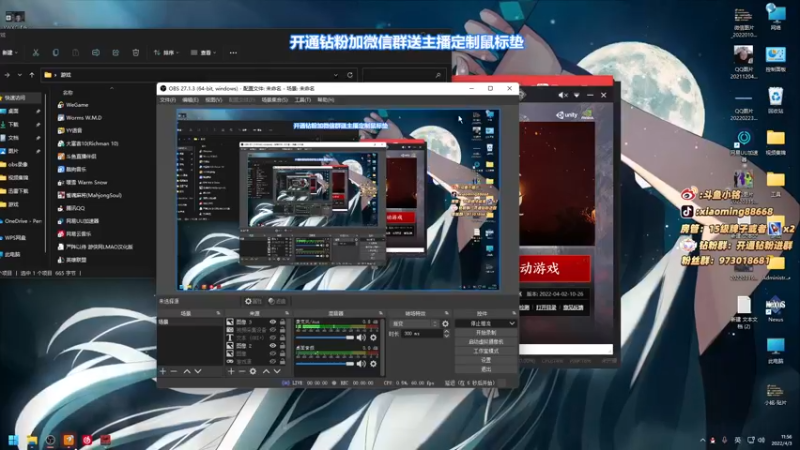
Task: Move selected source up in Sources panel
Action: [266, 371]
